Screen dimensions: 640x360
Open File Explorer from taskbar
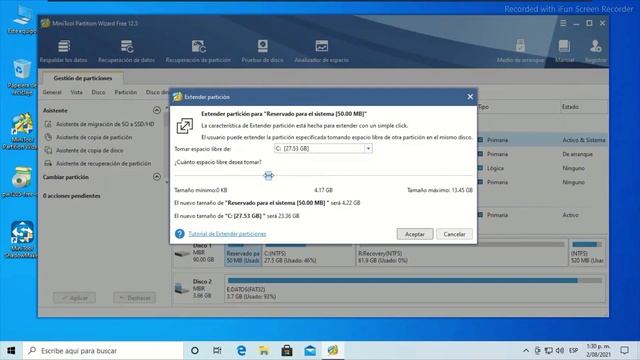point(264,350)
